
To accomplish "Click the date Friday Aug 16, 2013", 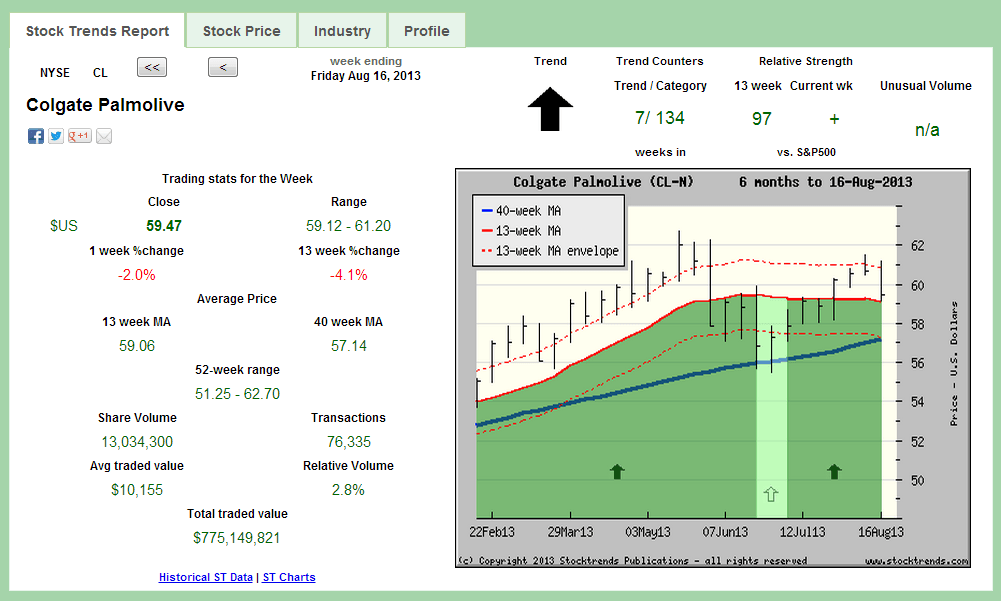I will [x=366, y=75].
